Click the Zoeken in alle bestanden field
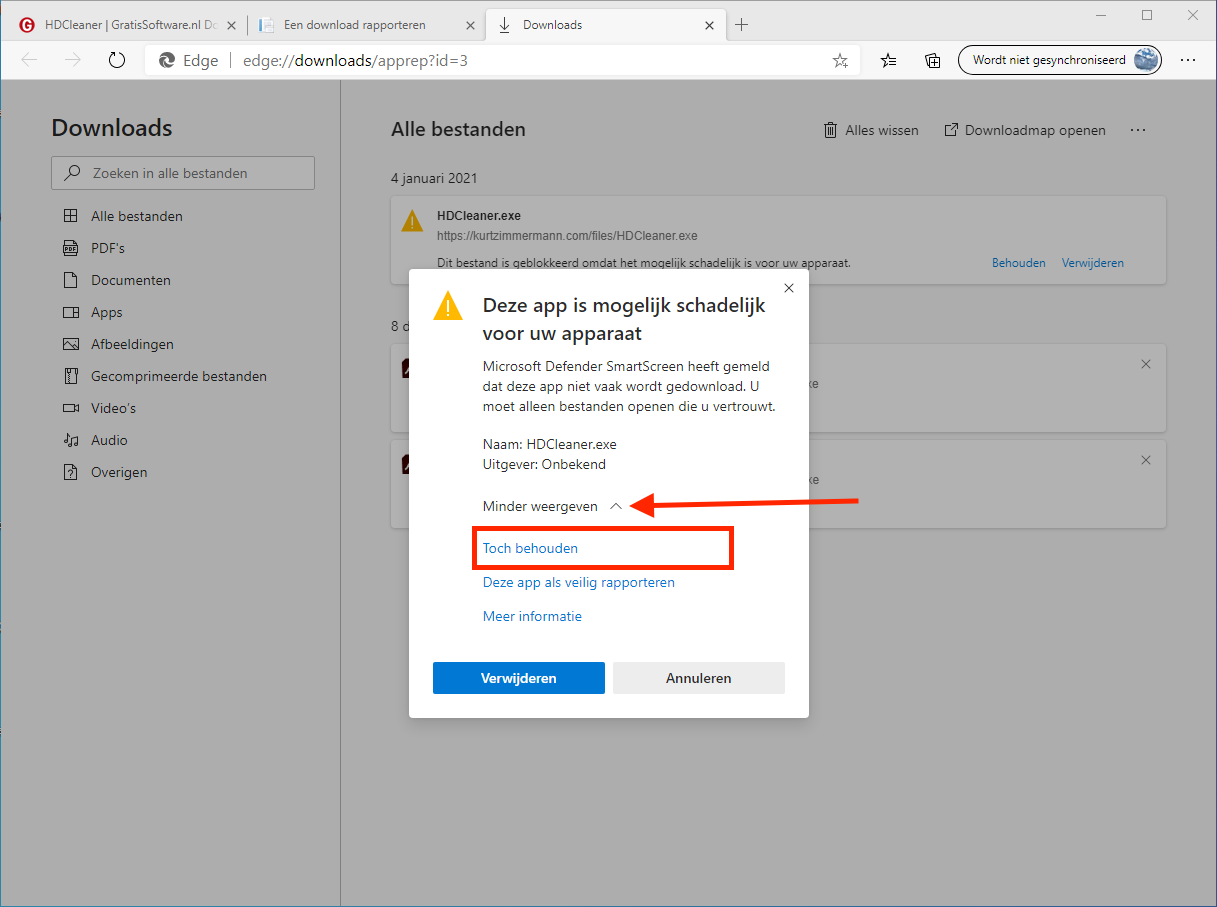Screen dimensions: 1217x907 [183, 173]
